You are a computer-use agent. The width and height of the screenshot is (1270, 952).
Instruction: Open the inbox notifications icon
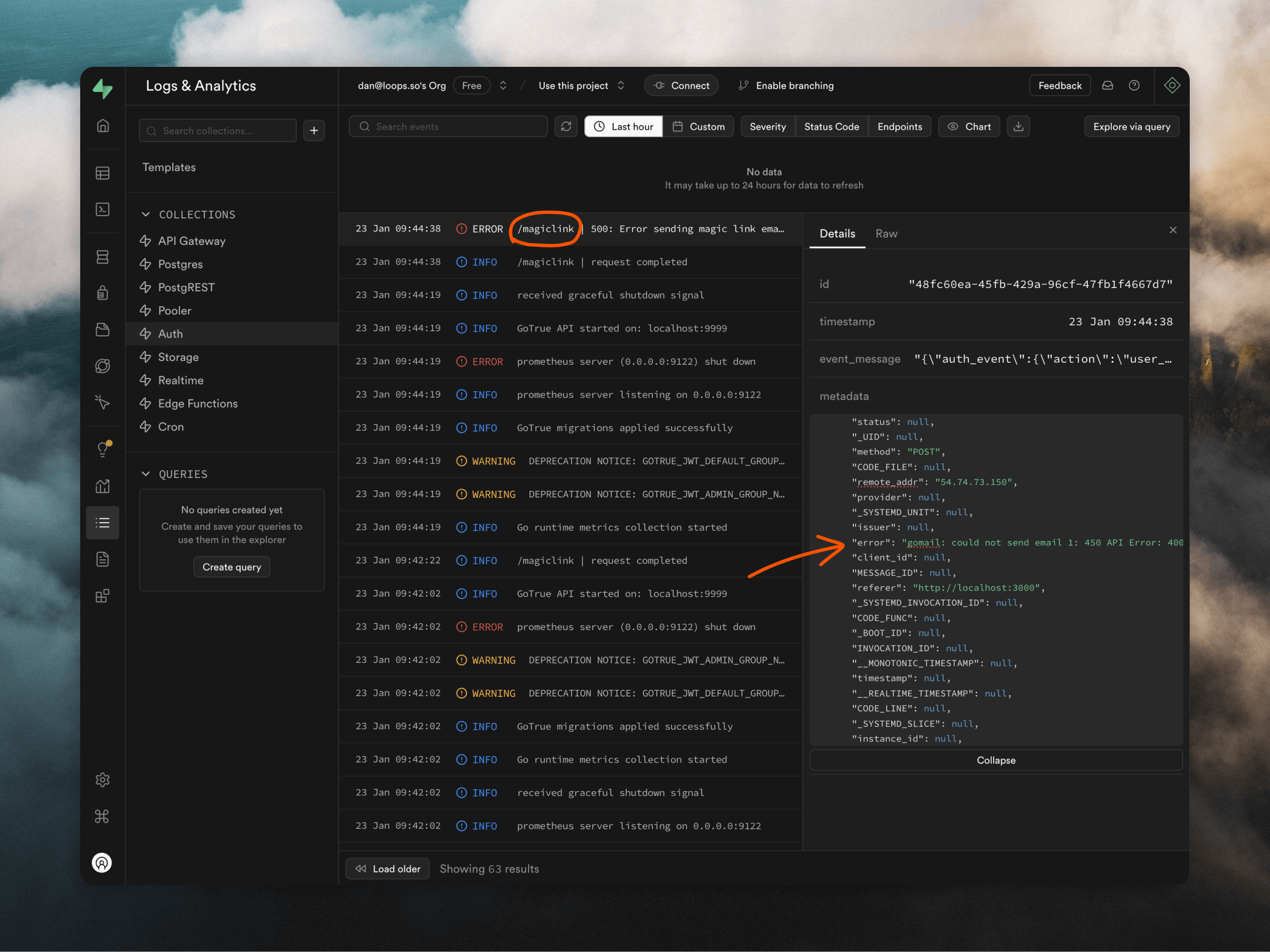tap(1107, 86)
